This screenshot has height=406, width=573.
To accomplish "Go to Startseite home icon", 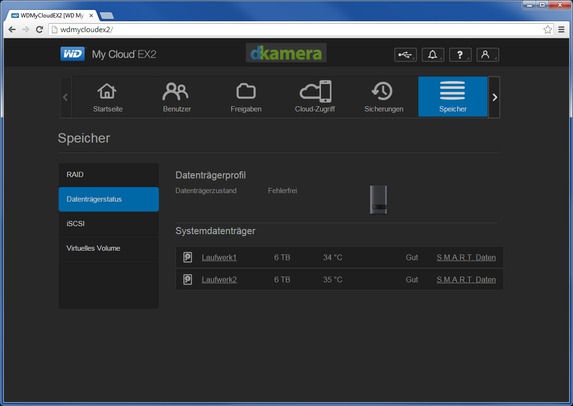I will [107, 97].
